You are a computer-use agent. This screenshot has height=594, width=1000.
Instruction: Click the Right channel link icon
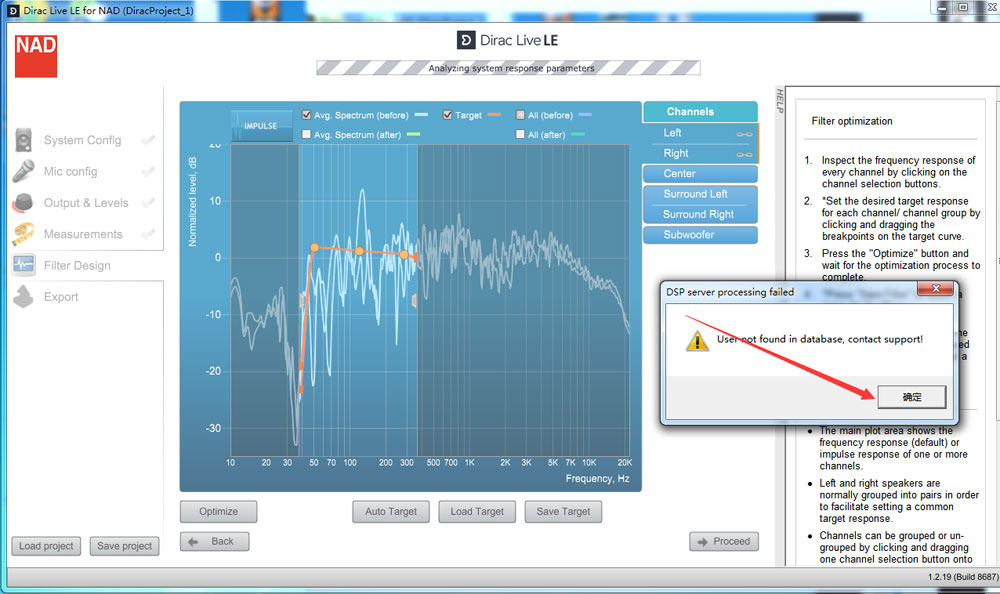pos(744,154)
